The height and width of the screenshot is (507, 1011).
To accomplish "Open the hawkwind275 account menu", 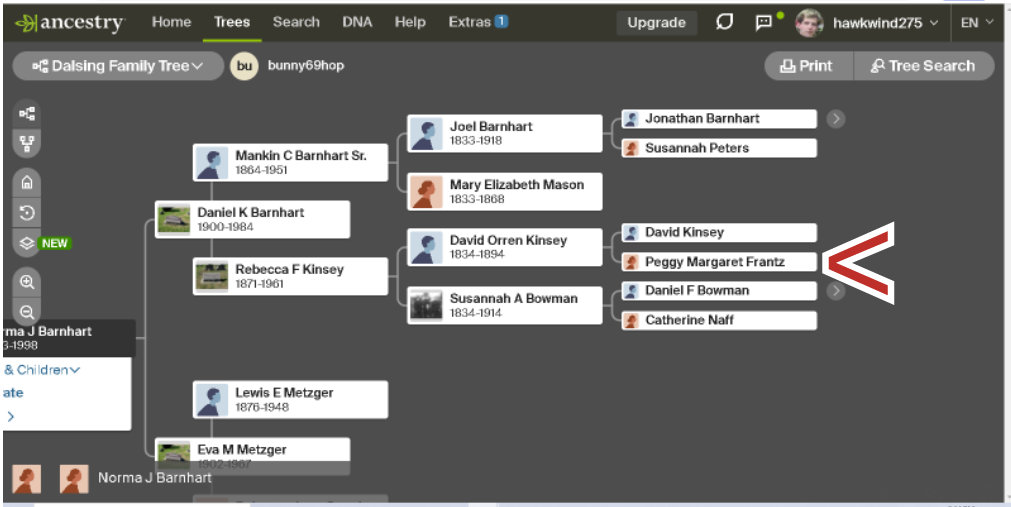I will point(867,22).
